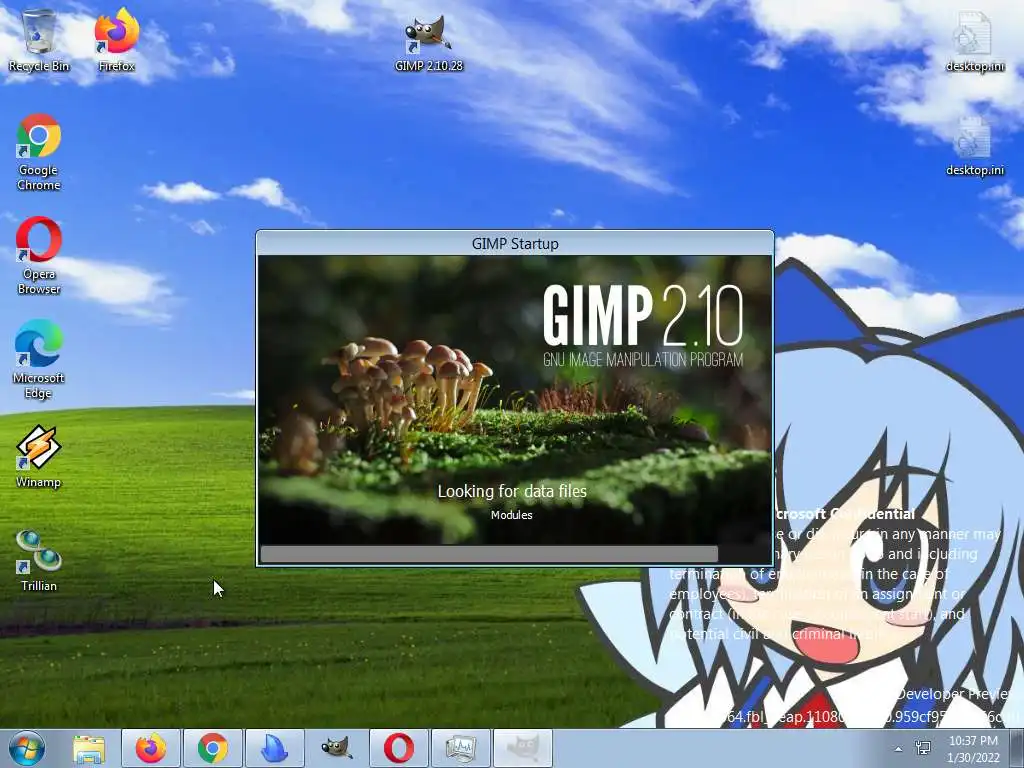Switch to Chrome in the taskbar
1024x768 pixels.
tap(213, 748)
